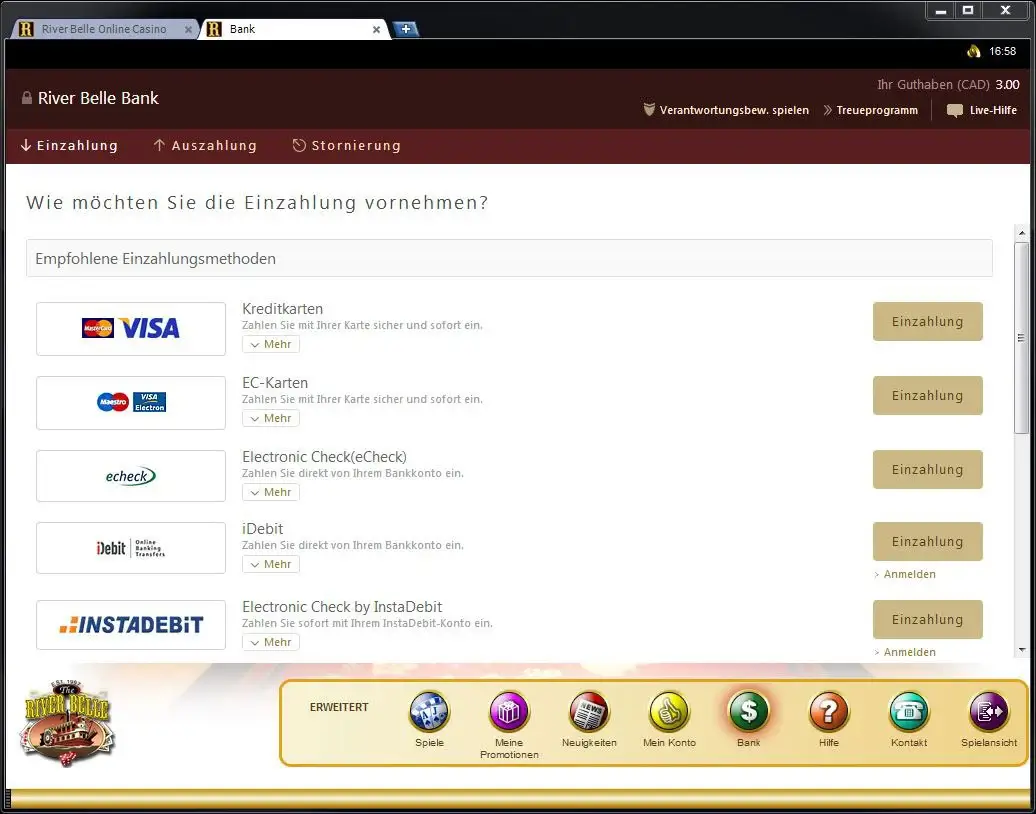
Task: Expand Mehr under Electronic Check(eCheck)
Action: point(271,492)
